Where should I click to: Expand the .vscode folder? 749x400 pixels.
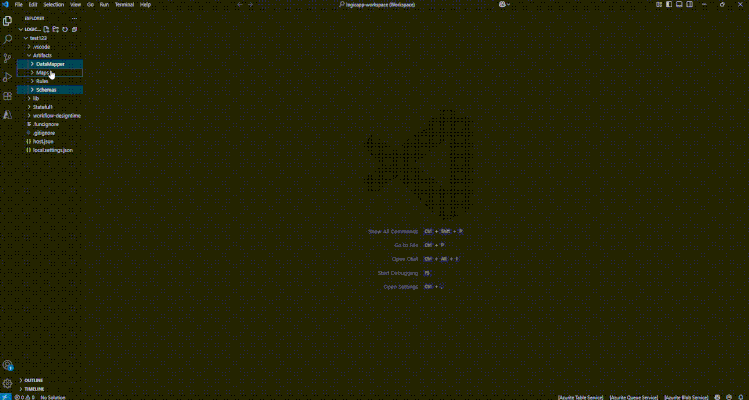(50, 47)
